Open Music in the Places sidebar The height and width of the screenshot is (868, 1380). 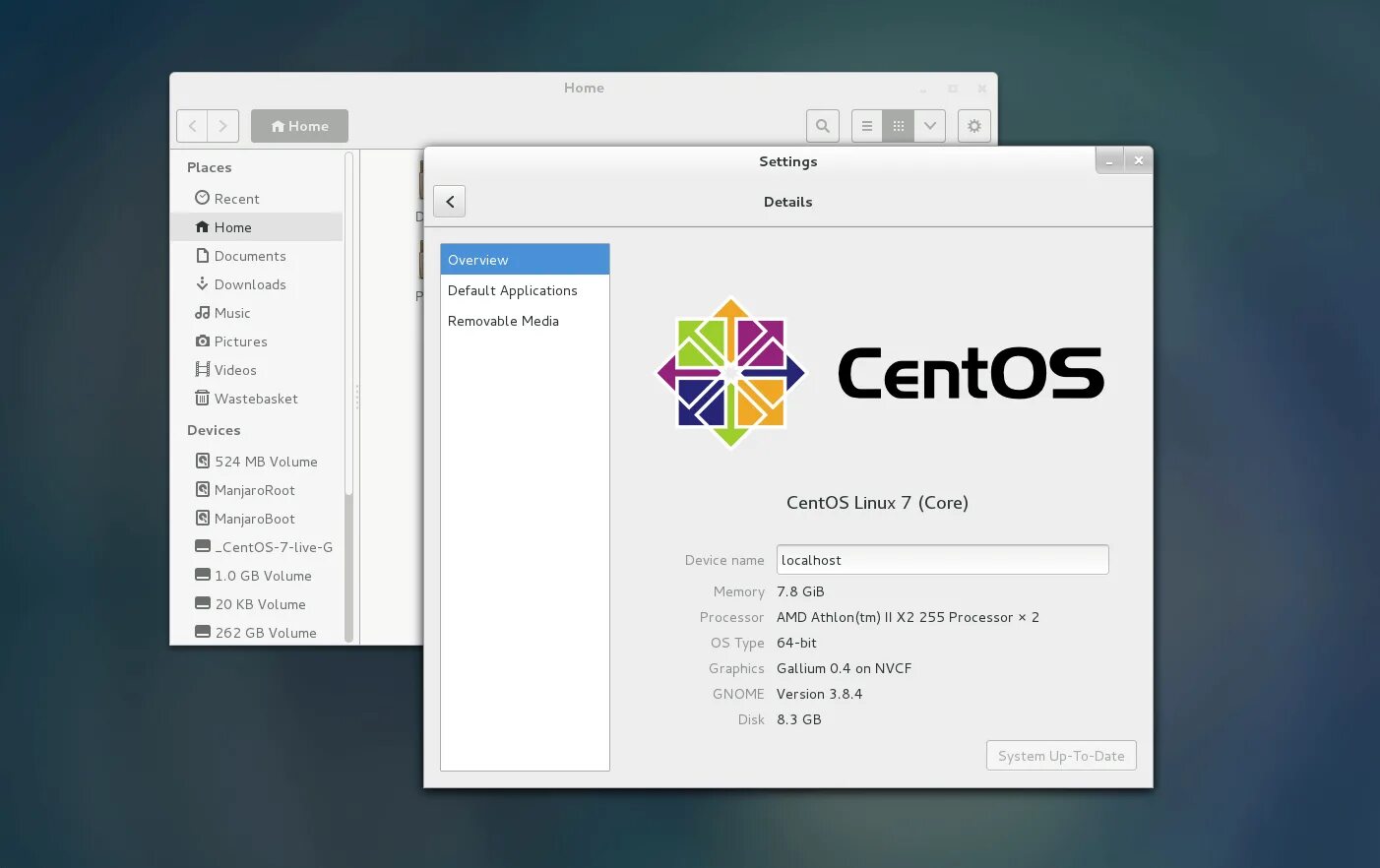257,313
